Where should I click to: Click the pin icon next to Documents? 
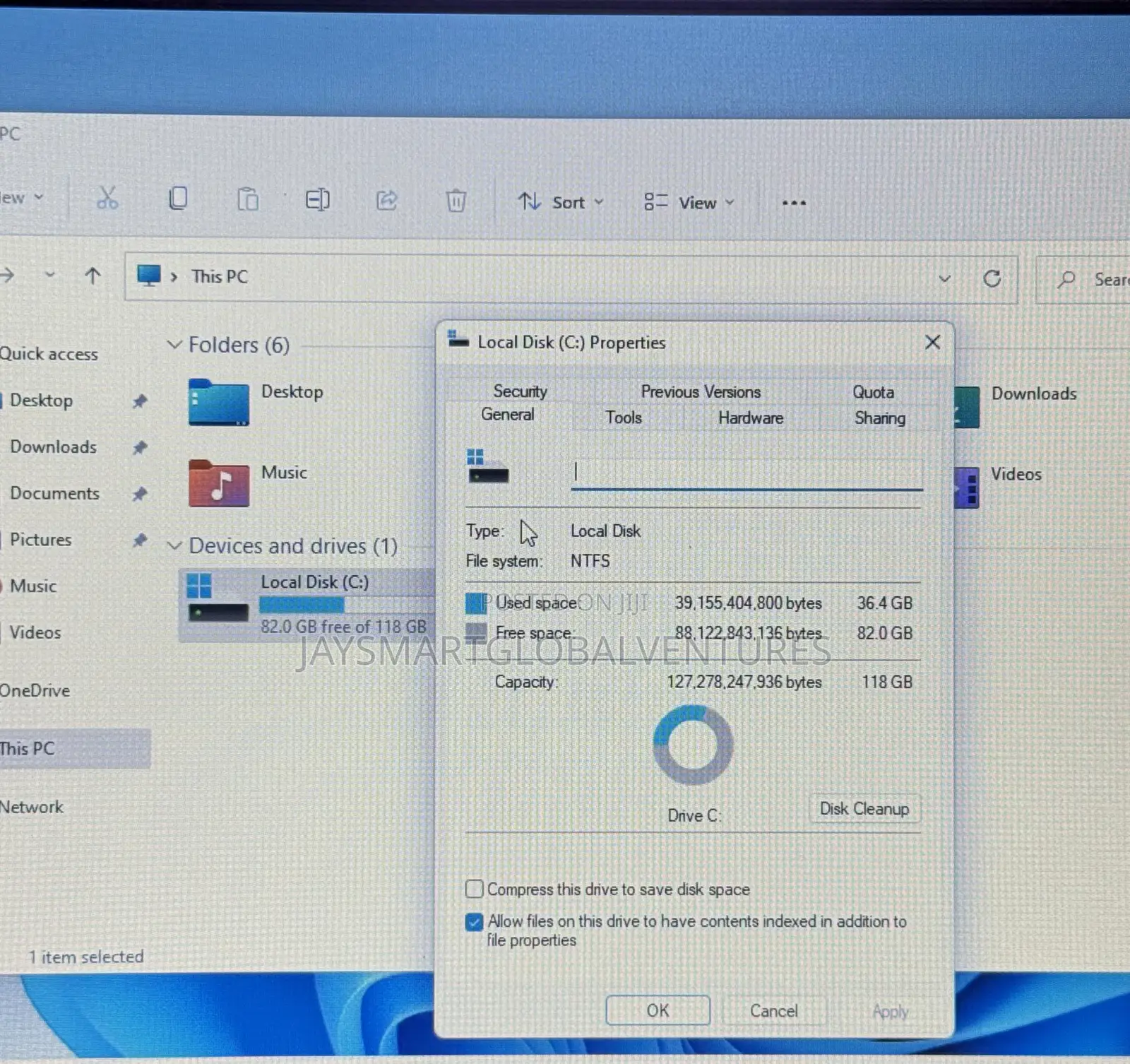pyautogui.click(x=140, y=494)
